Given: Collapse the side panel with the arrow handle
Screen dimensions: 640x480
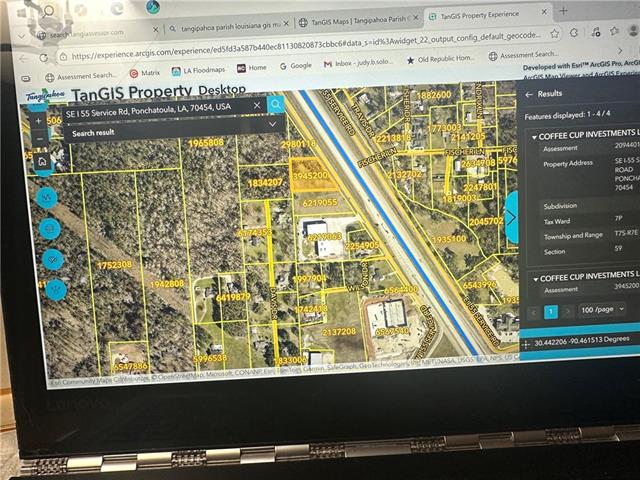Looking at the screenshot, I should point(511,218).
